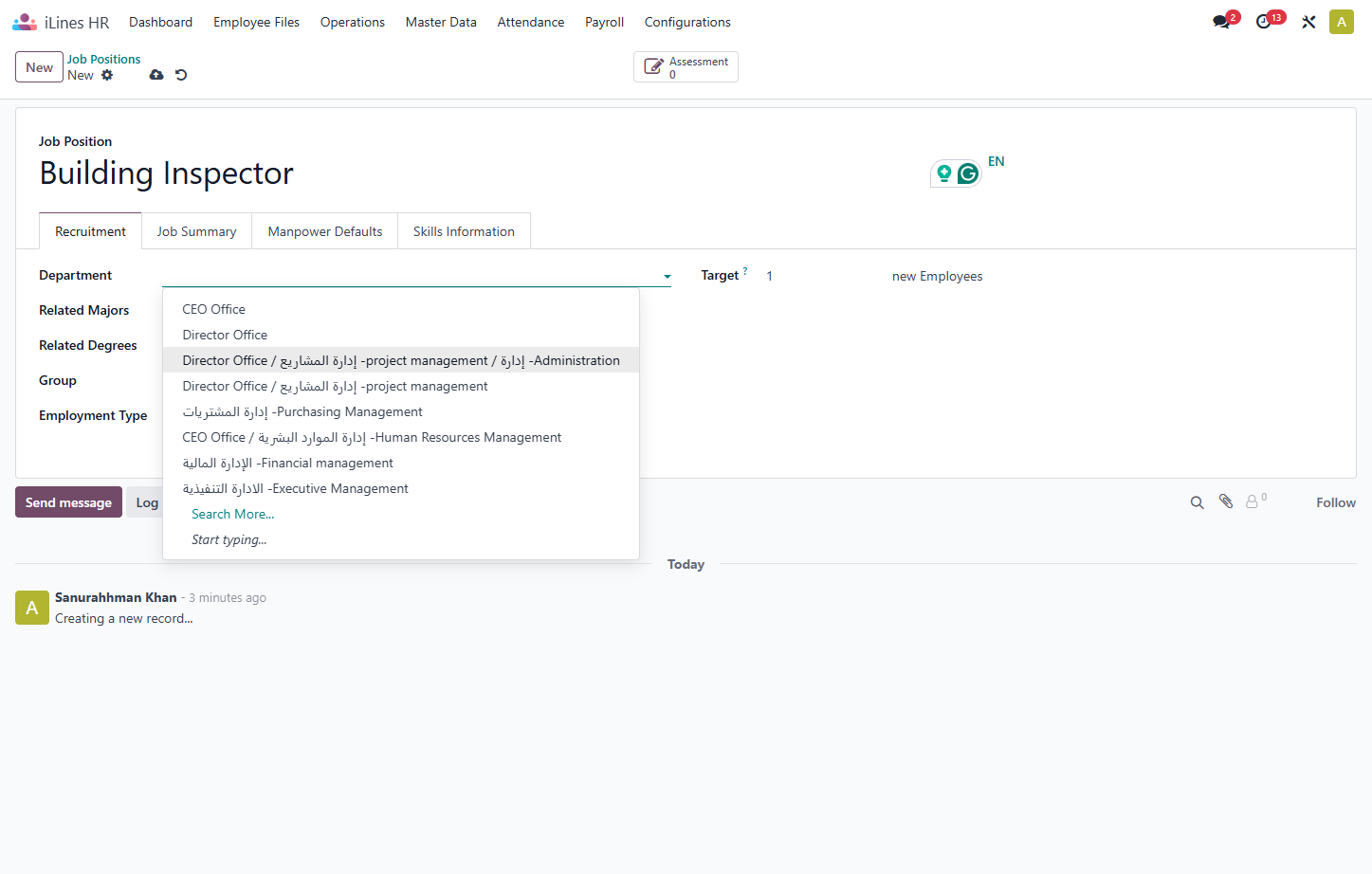Choose the standalone Director Office option
The image size is (1372, 874).
(401, 335)
